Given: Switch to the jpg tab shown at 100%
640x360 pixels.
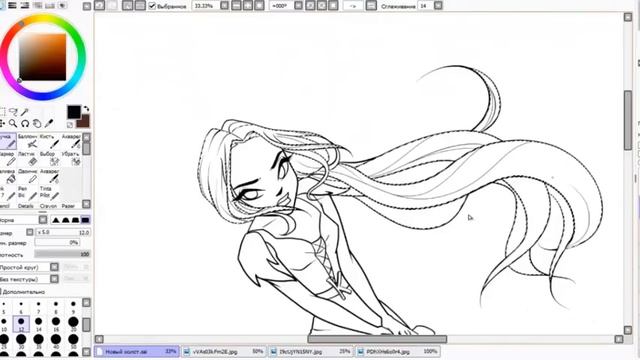Looking at the screenshot, I should pyautogui.click(x=398, y=351).
